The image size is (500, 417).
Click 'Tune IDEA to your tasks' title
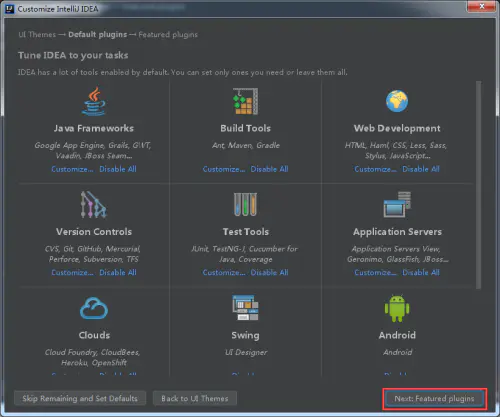[x=73, y=55]
